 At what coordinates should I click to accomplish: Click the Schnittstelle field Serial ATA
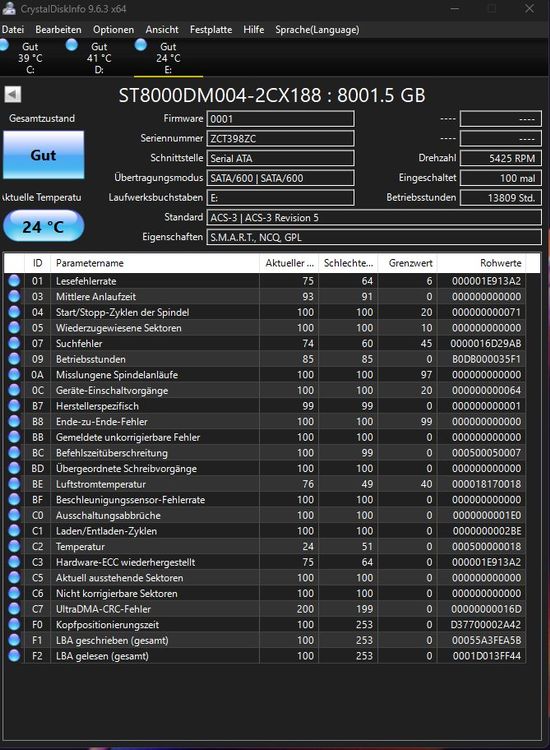(280, 158)
